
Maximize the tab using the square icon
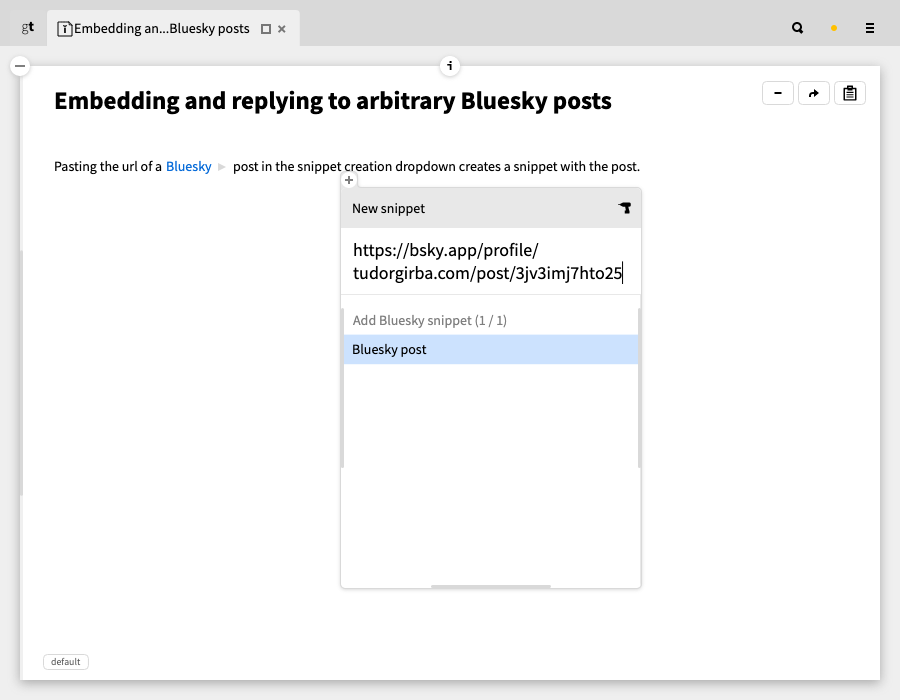(266, 29)
